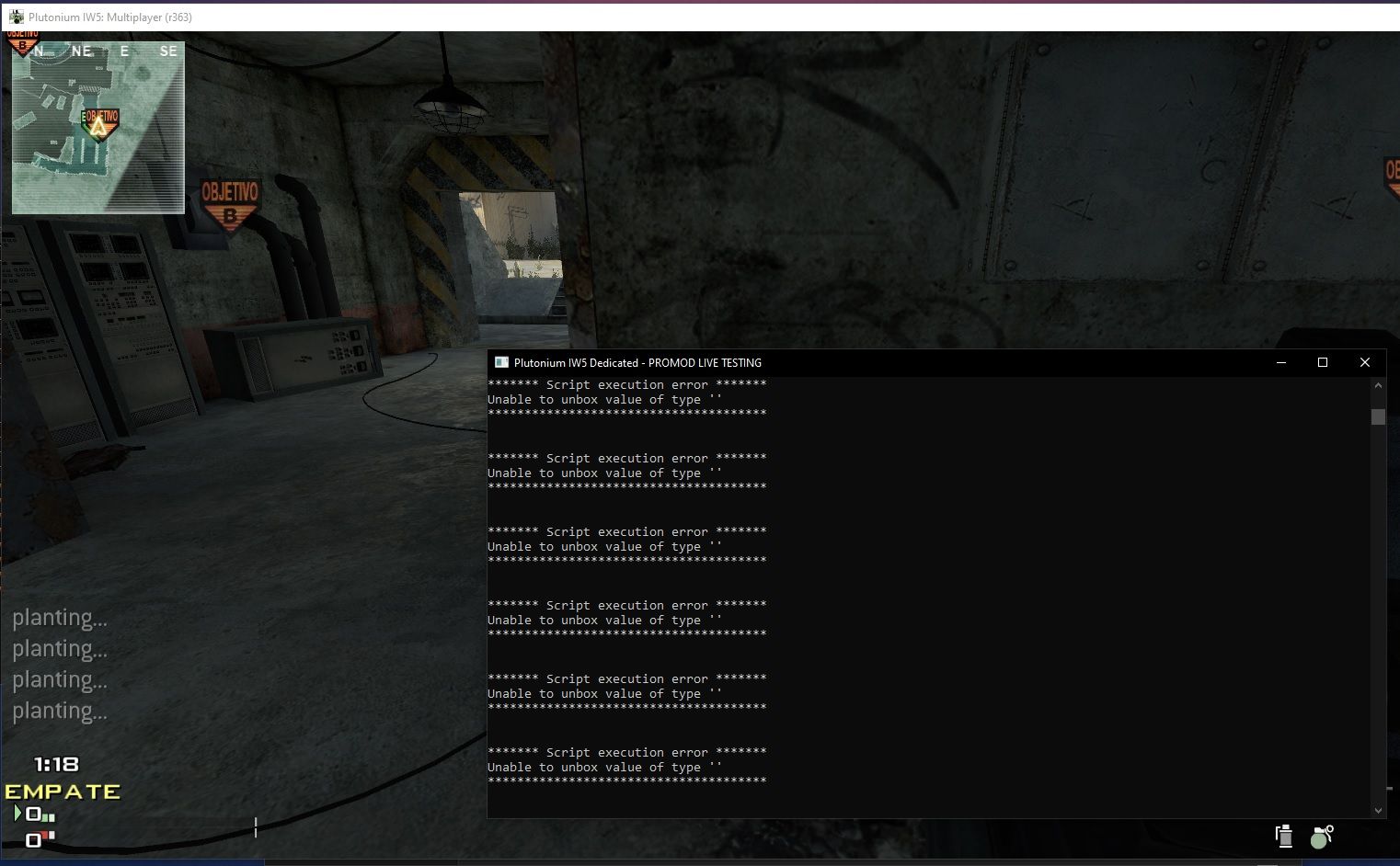Click the Plutonium IW5 Multiplayer window icon
Image resolution: width=1400 pixels, height=866 pixels.
[16, 17]
